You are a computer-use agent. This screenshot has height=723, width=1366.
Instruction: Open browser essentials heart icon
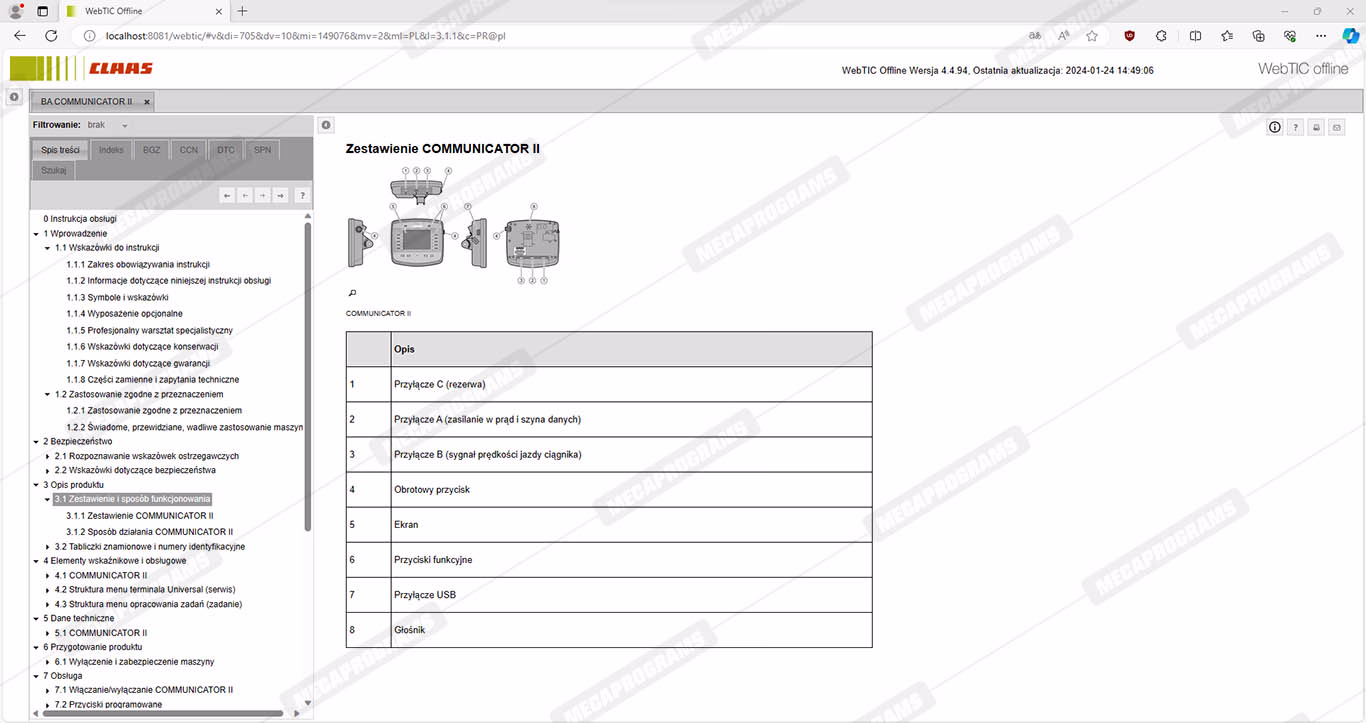1290,35
